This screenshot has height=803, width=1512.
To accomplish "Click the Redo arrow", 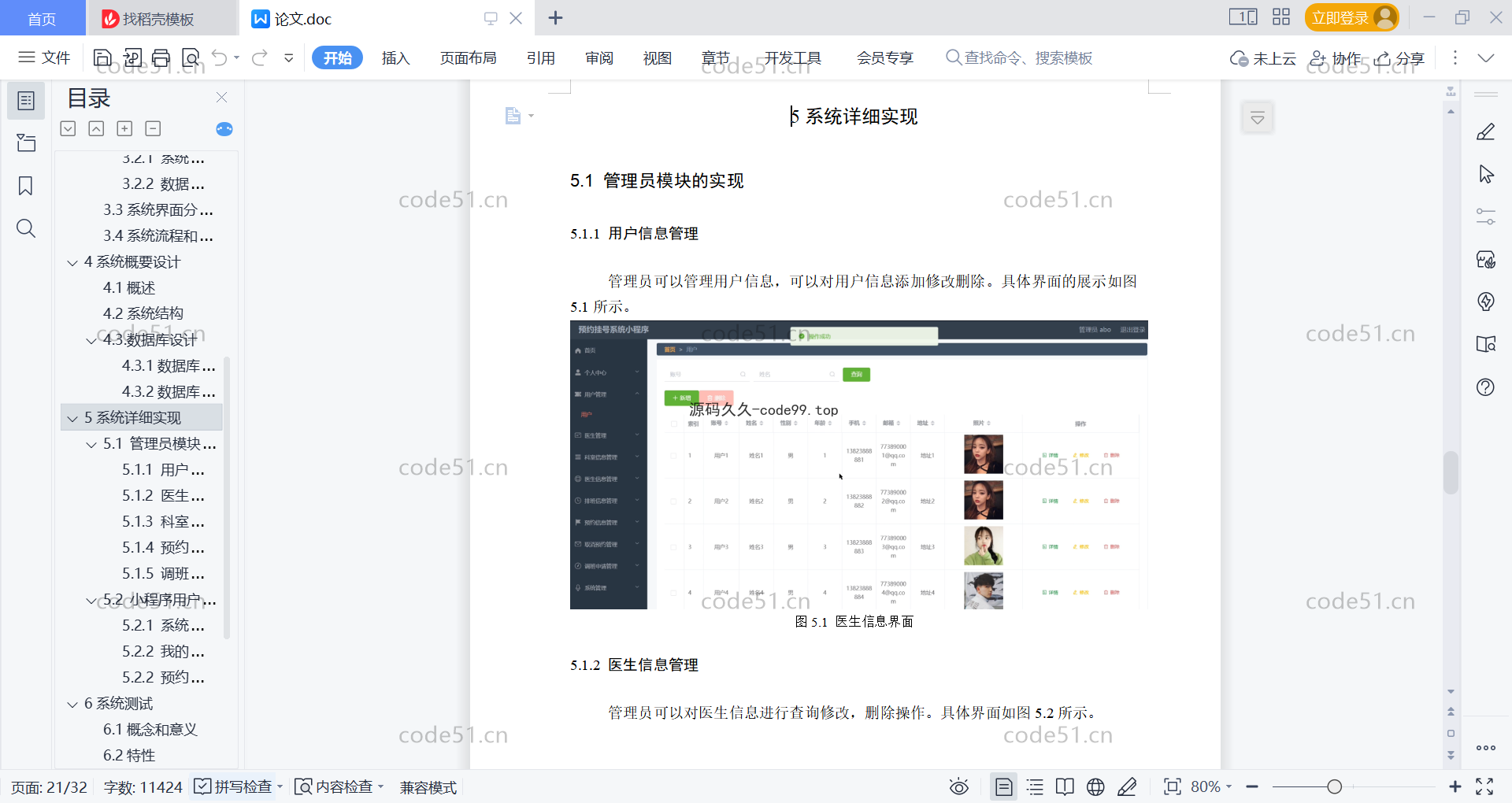I will point(259,57).
